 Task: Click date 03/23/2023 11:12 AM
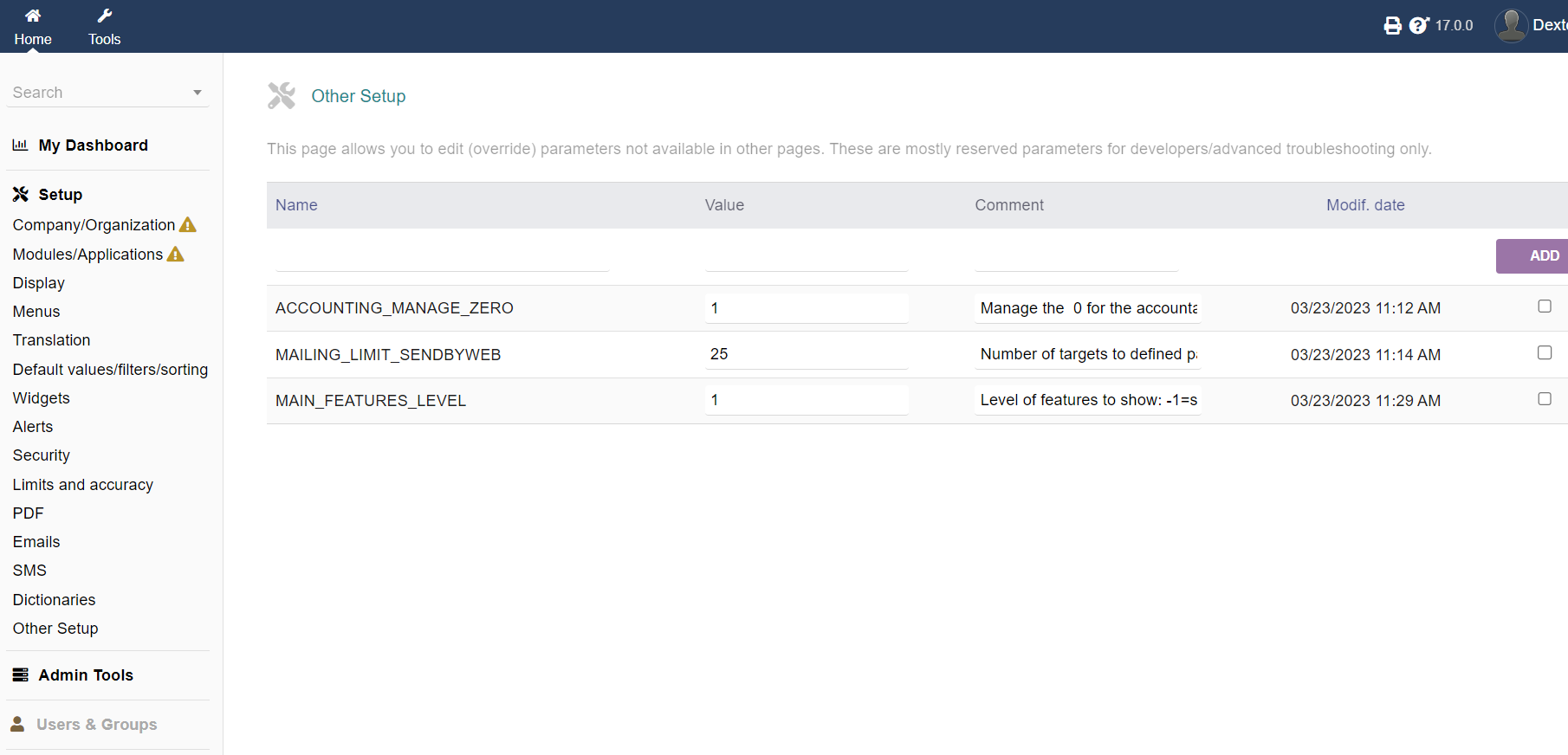[x=1365, y=308]
